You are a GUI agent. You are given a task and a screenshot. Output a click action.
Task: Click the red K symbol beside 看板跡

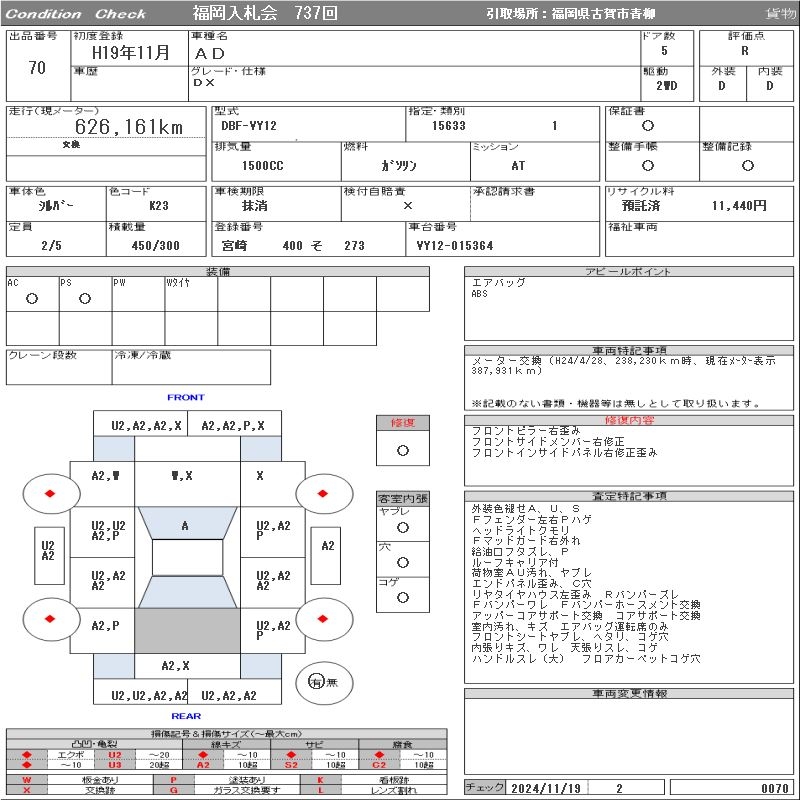[x=320, y=780]
